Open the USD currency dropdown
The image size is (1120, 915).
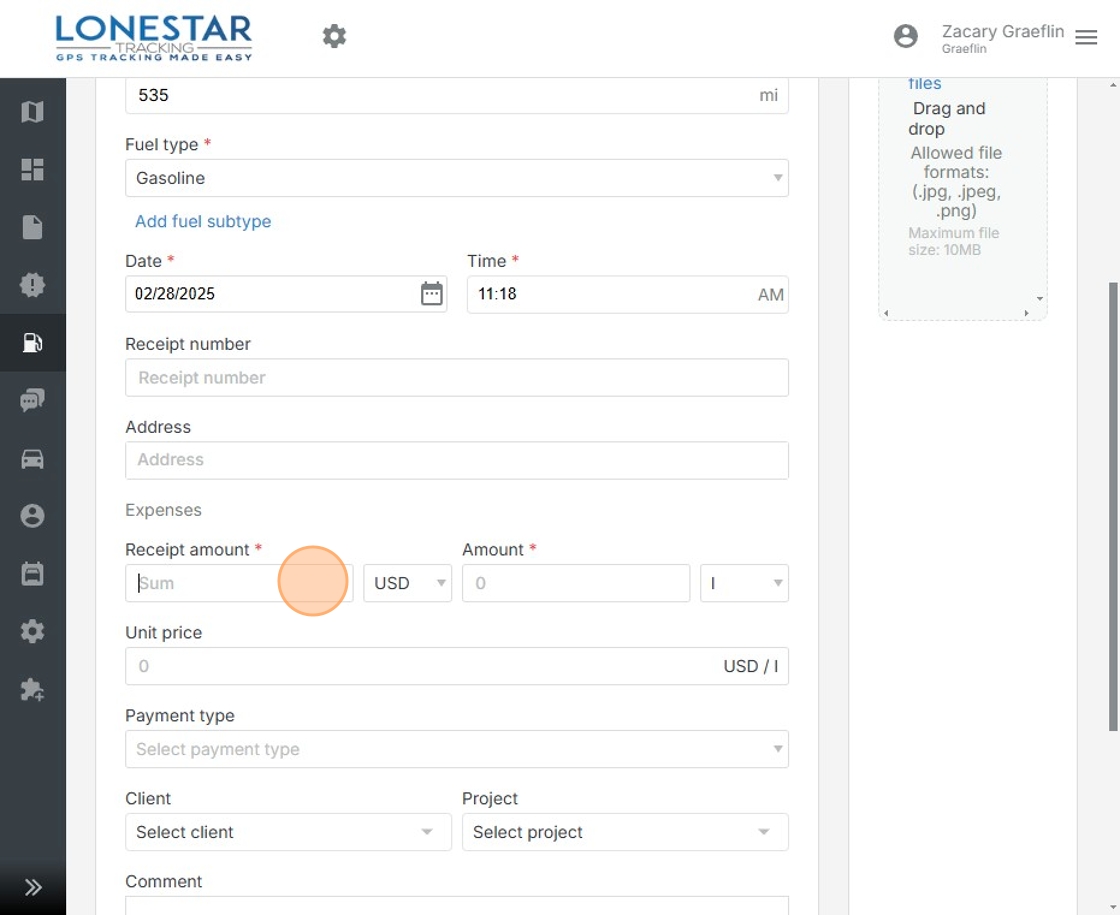click(x=407, y=583)
